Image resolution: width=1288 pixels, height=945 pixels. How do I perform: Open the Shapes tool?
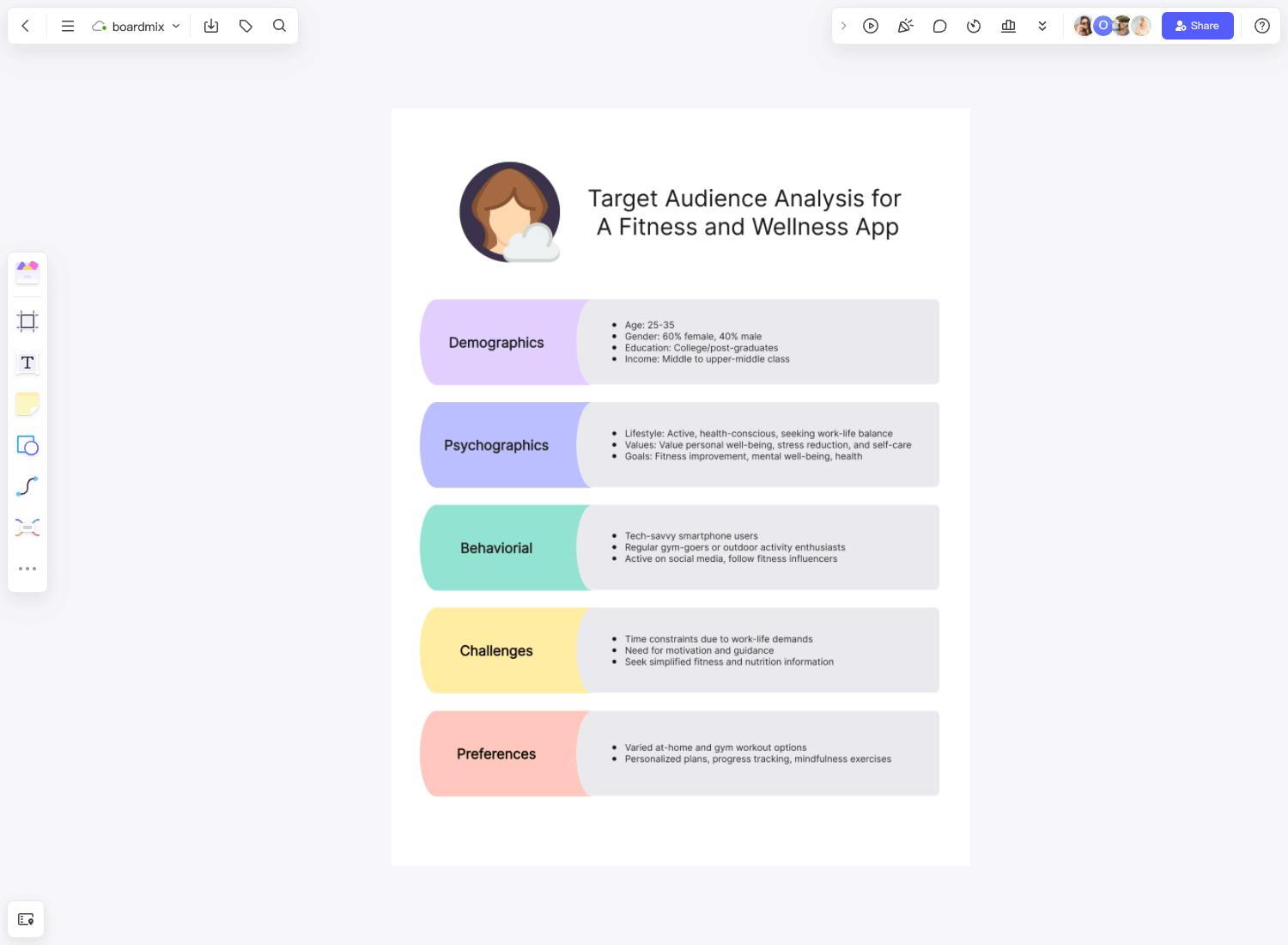click(27, 446)
